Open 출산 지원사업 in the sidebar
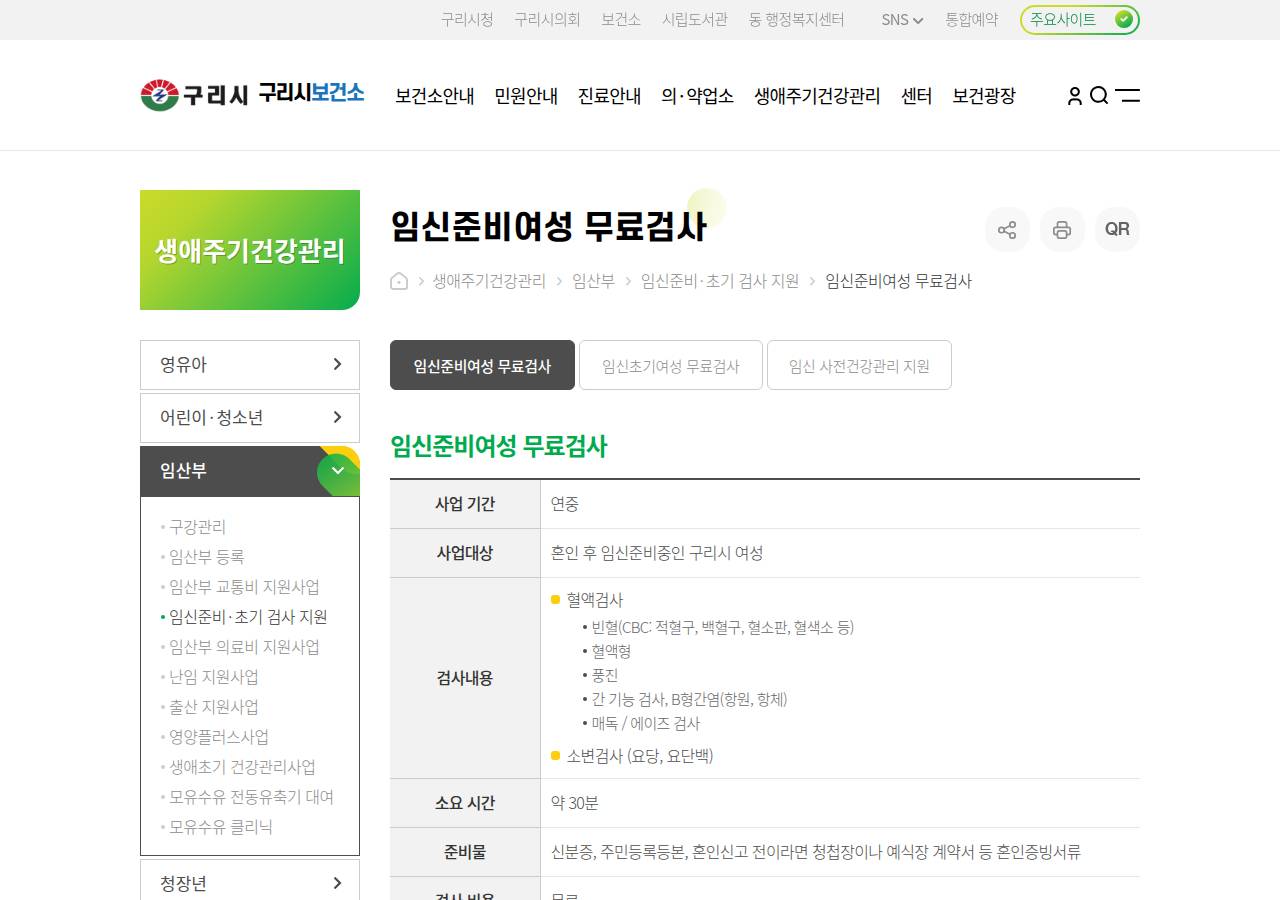Screen dimensions: 1280x900 pos(213,707)
